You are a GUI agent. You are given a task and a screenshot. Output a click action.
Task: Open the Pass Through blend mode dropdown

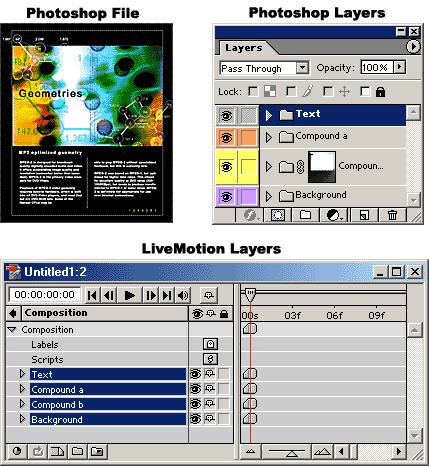pos(302,68)
